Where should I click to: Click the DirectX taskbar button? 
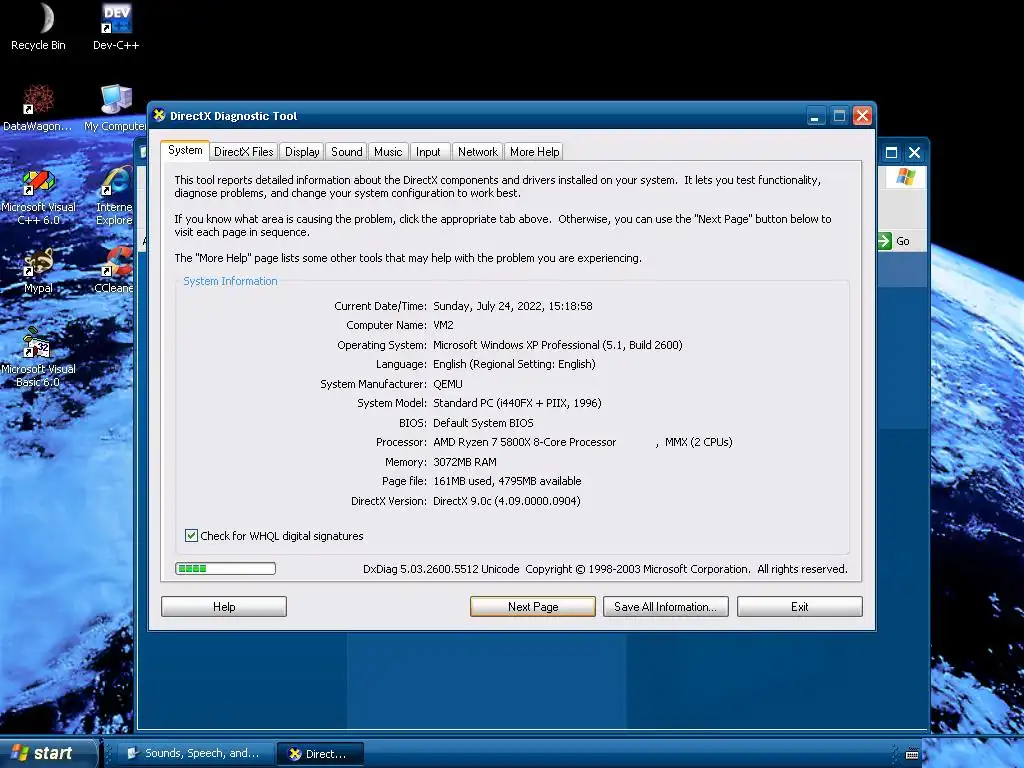[320, 754]
